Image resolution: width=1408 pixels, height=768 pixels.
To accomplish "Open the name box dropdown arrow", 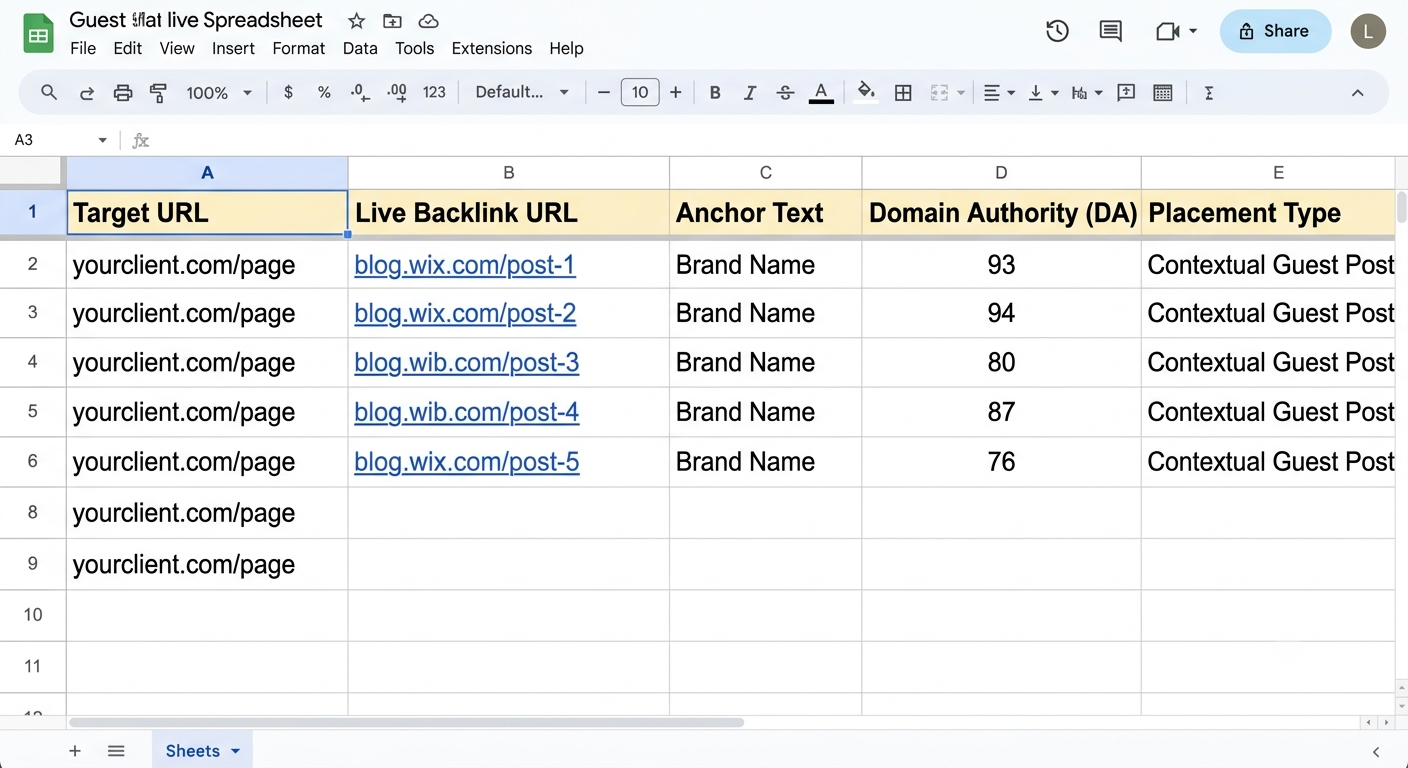I will (x=102, y=140).
